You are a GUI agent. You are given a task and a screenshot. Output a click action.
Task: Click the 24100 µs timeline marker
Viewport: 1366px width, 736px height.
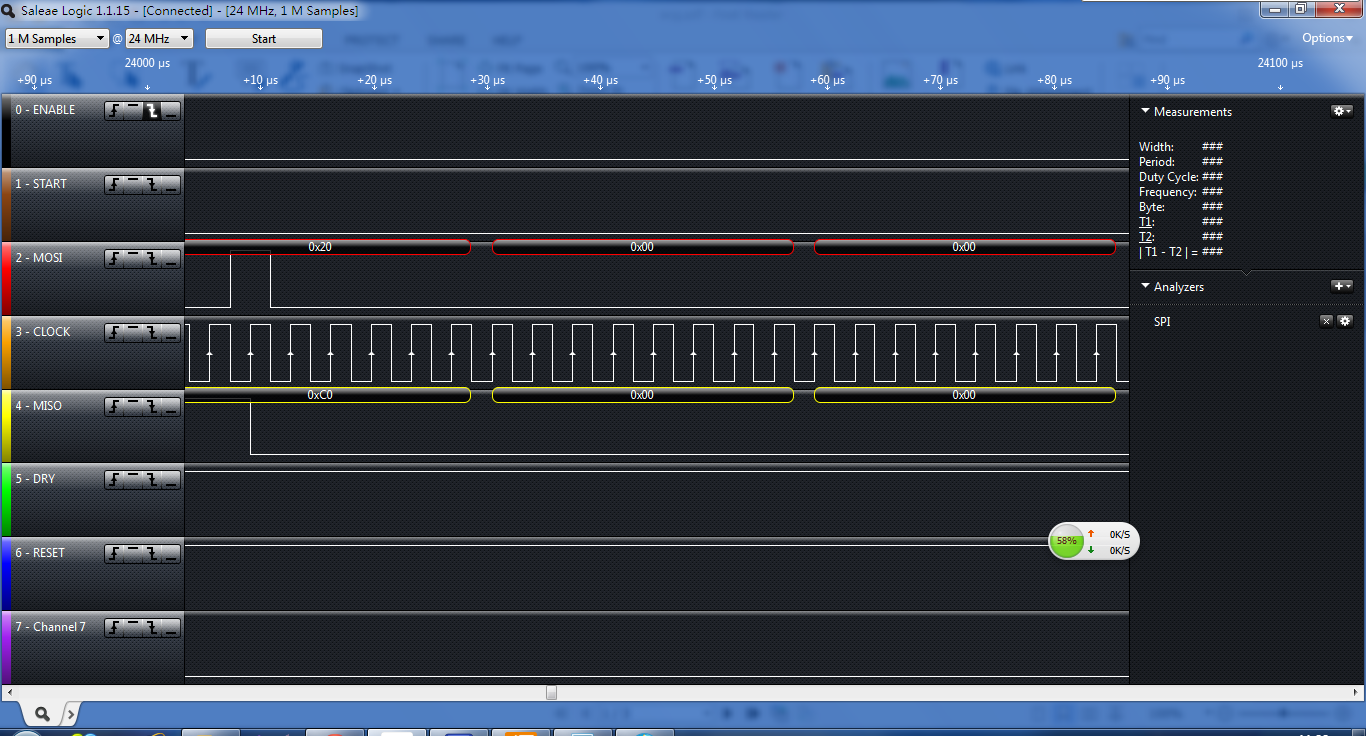1280,63
